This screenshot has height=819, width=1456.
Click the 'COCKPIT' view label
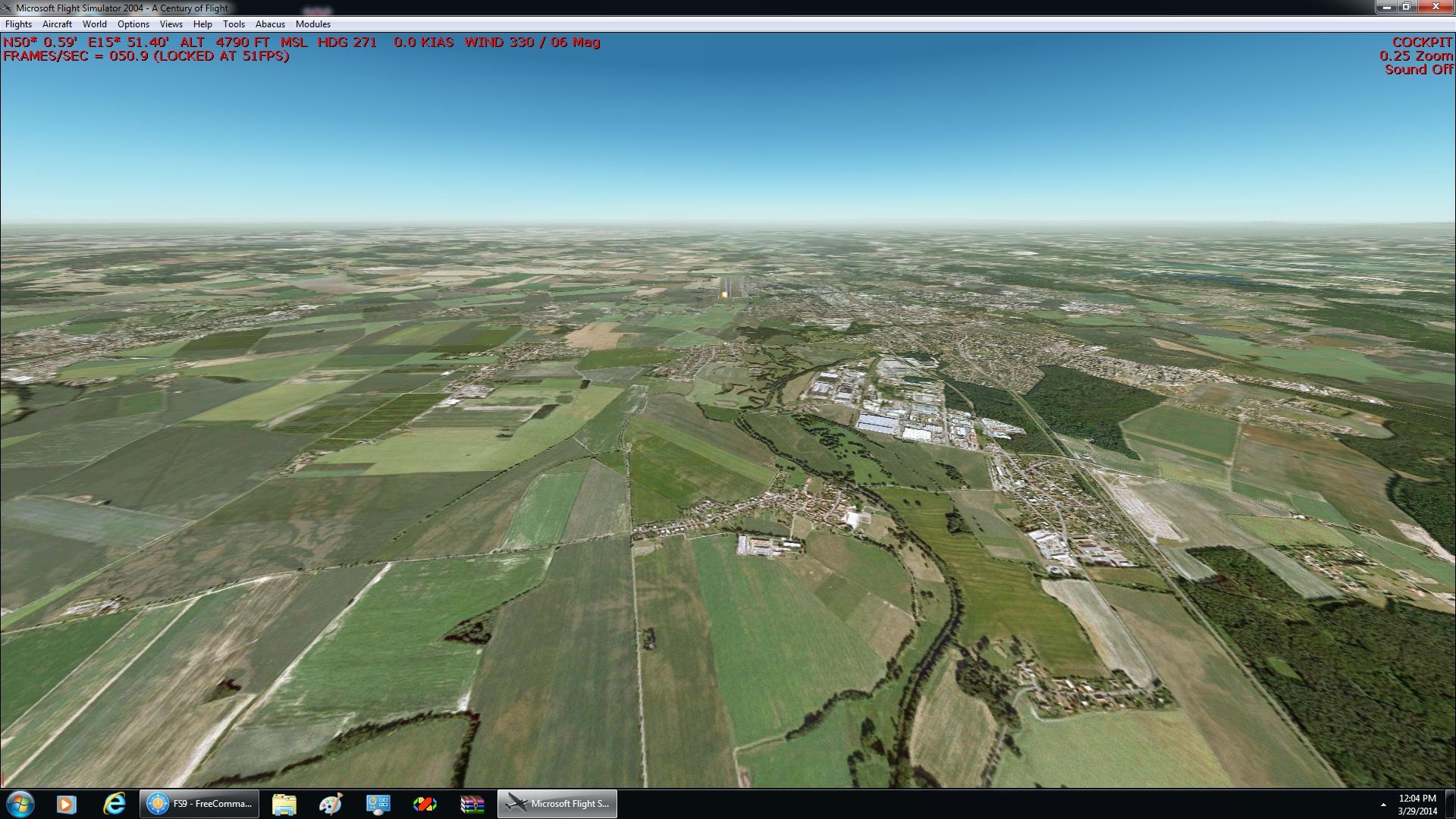coord(1422,42)
